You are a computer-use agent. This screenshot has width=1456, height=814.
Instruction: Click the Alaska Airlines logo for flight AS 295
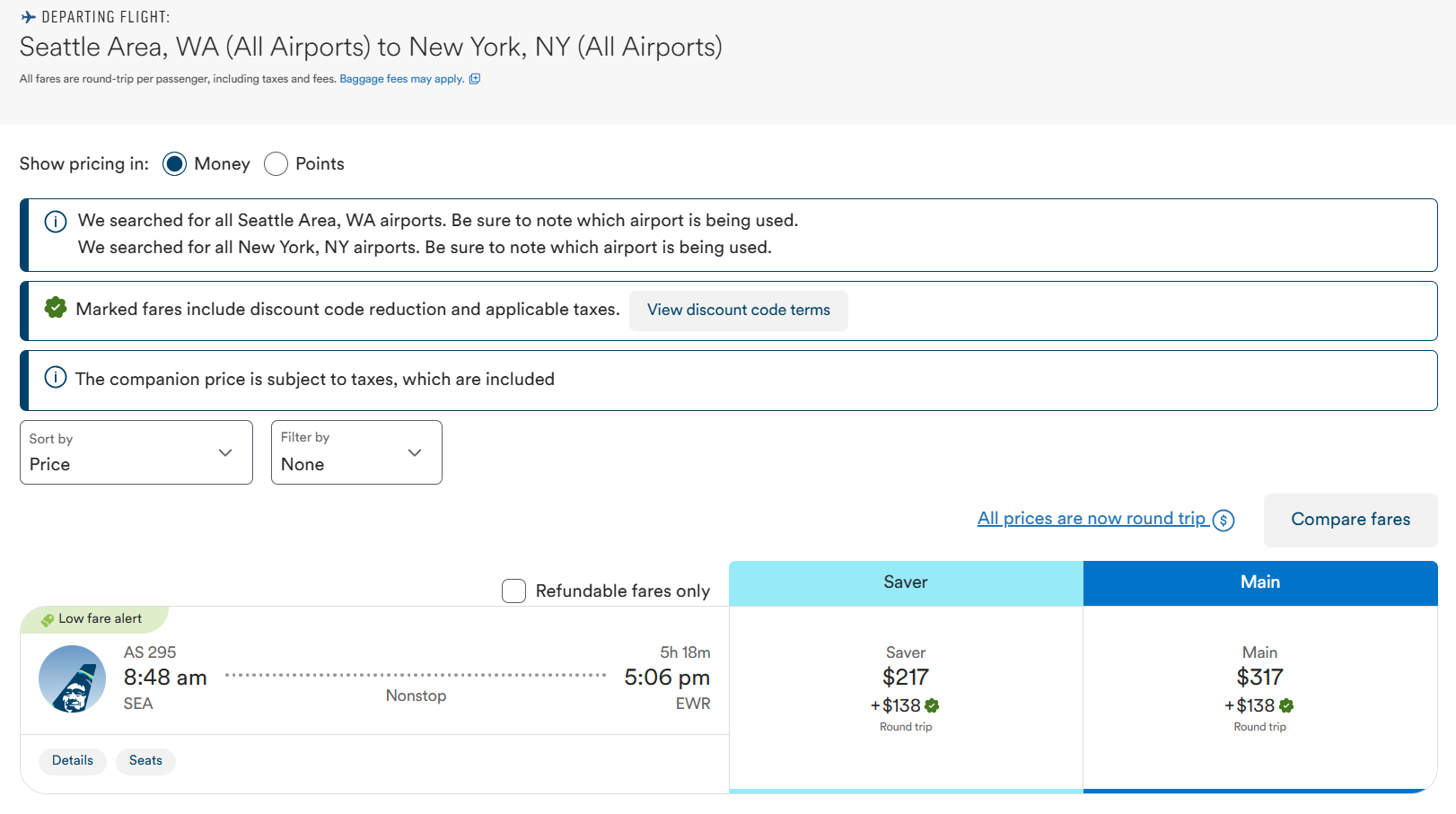pos(72,679)
